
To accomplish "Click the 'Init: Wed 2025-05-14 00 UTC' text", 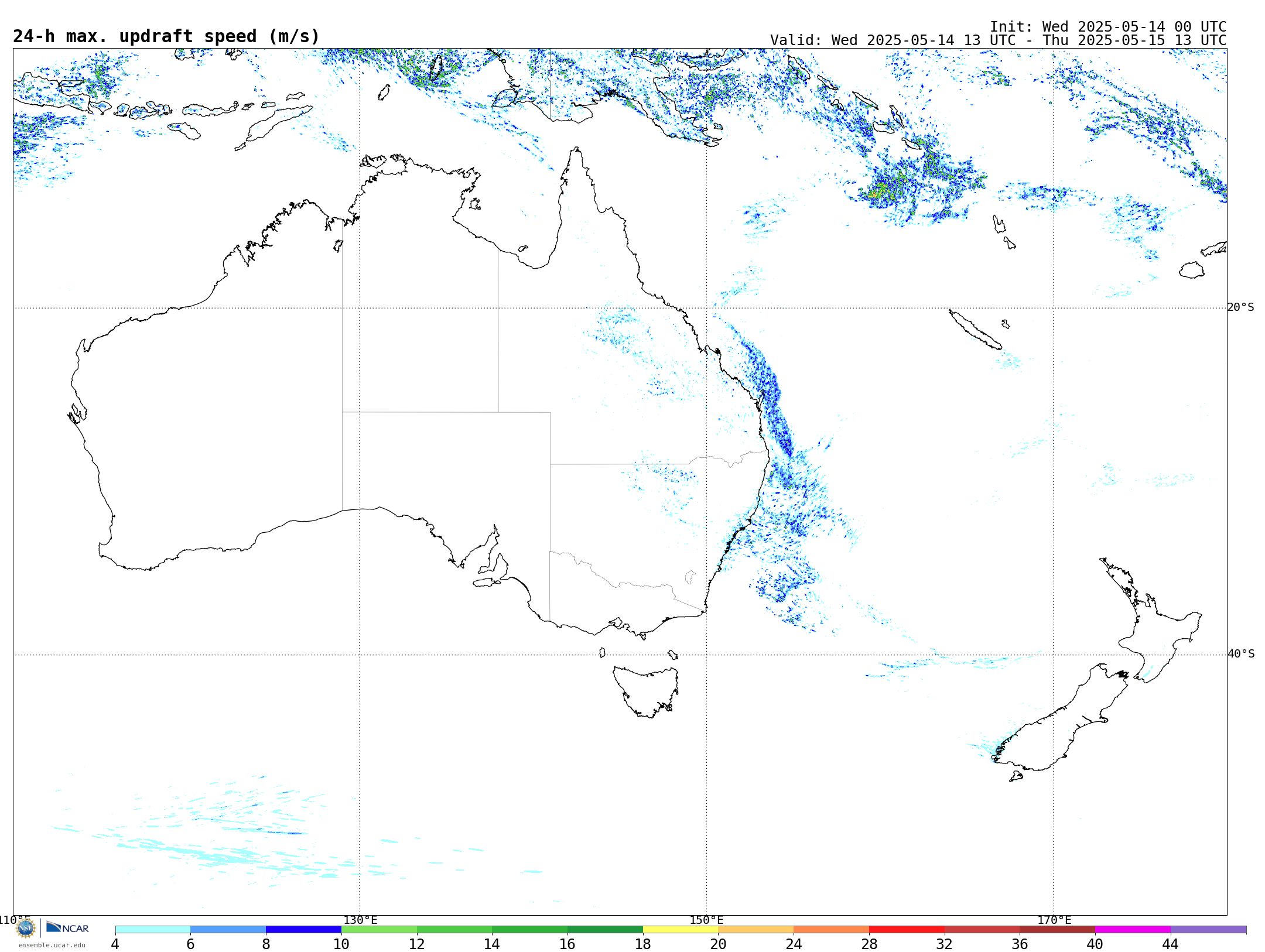I will pos(1108,27).
